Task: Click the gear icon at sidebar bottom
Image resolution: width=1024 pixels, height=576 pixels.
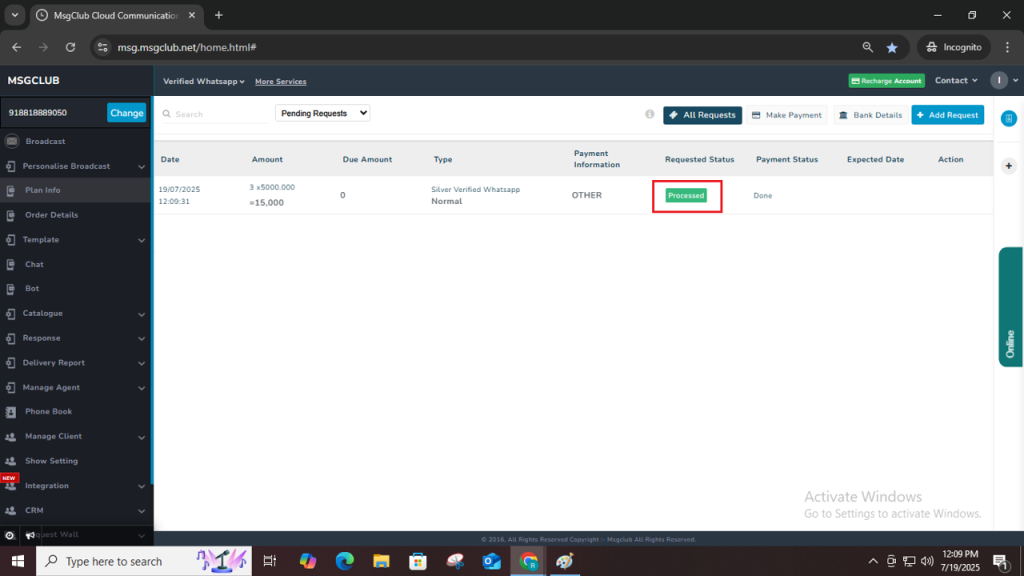Action: (x=9, y=536)
